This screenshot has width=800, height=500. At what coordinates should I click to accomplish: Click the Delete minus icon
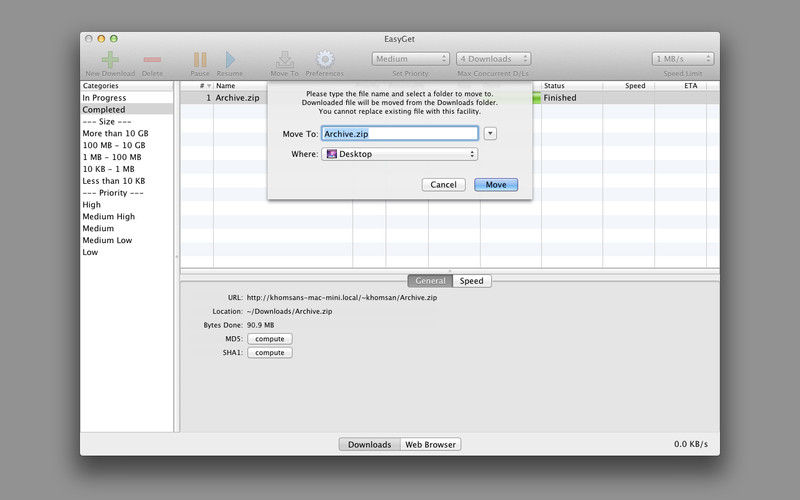pos(152,60)
